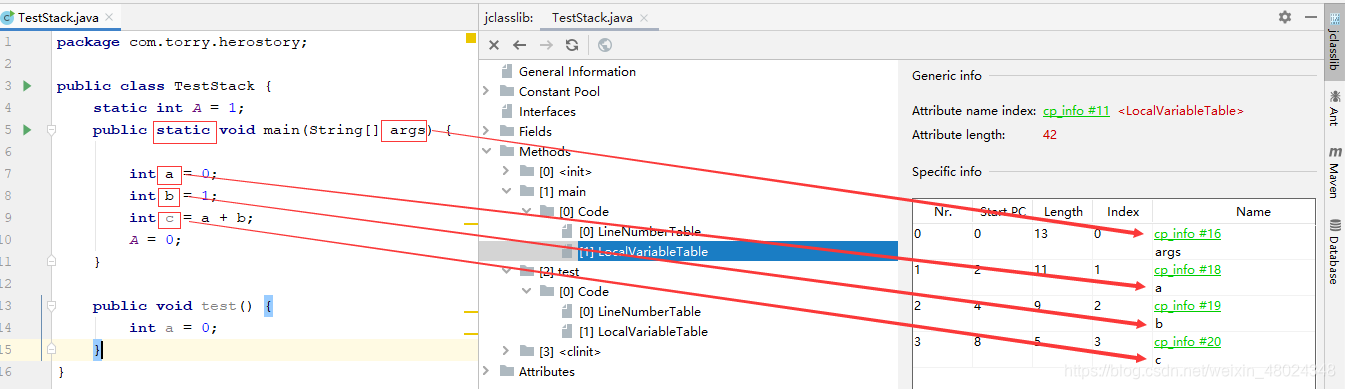
Task: Click the back arrow in jclasslib toolbar
Action: click(x=520, y=45)
